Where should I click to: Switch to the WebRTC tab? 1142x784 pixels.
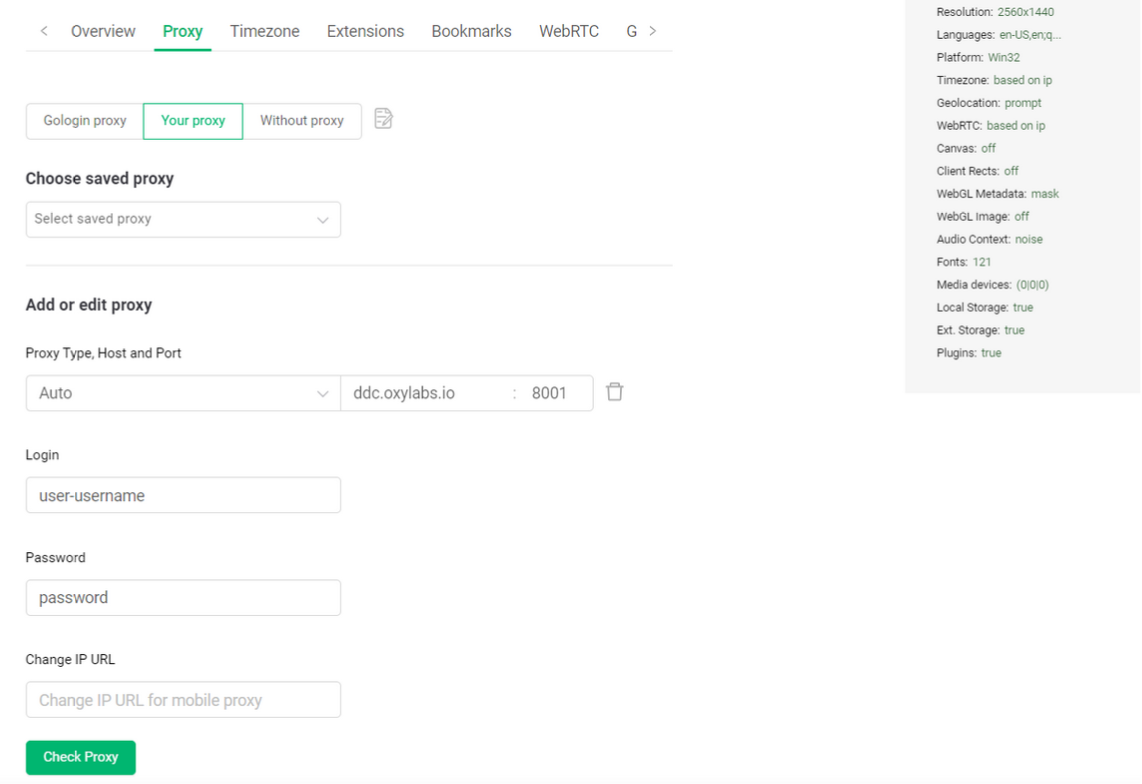coord(569,31)
